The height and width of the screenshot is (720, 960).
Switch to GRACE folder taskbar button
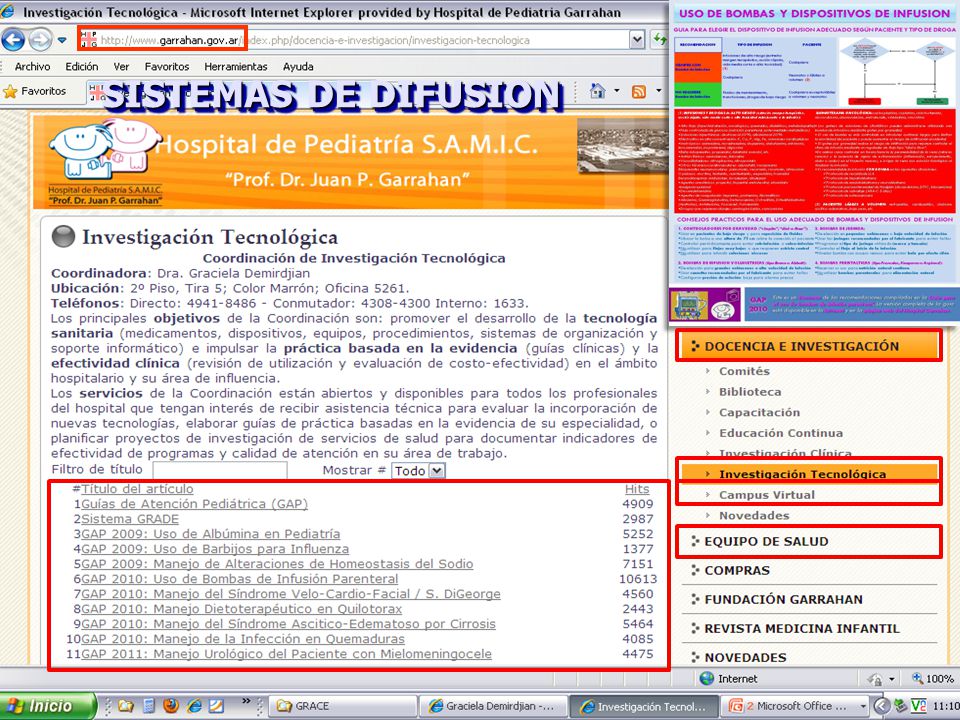coord(342,706)
